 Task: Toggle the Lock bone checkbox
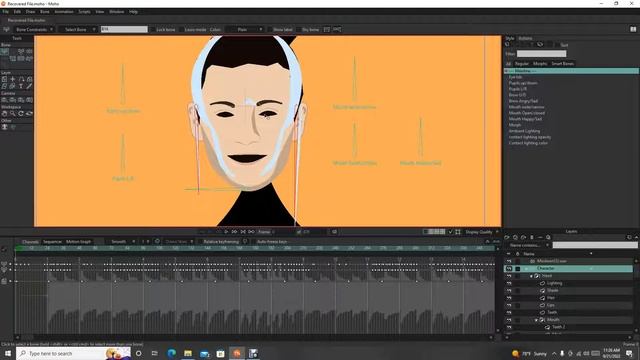point(153,30)
